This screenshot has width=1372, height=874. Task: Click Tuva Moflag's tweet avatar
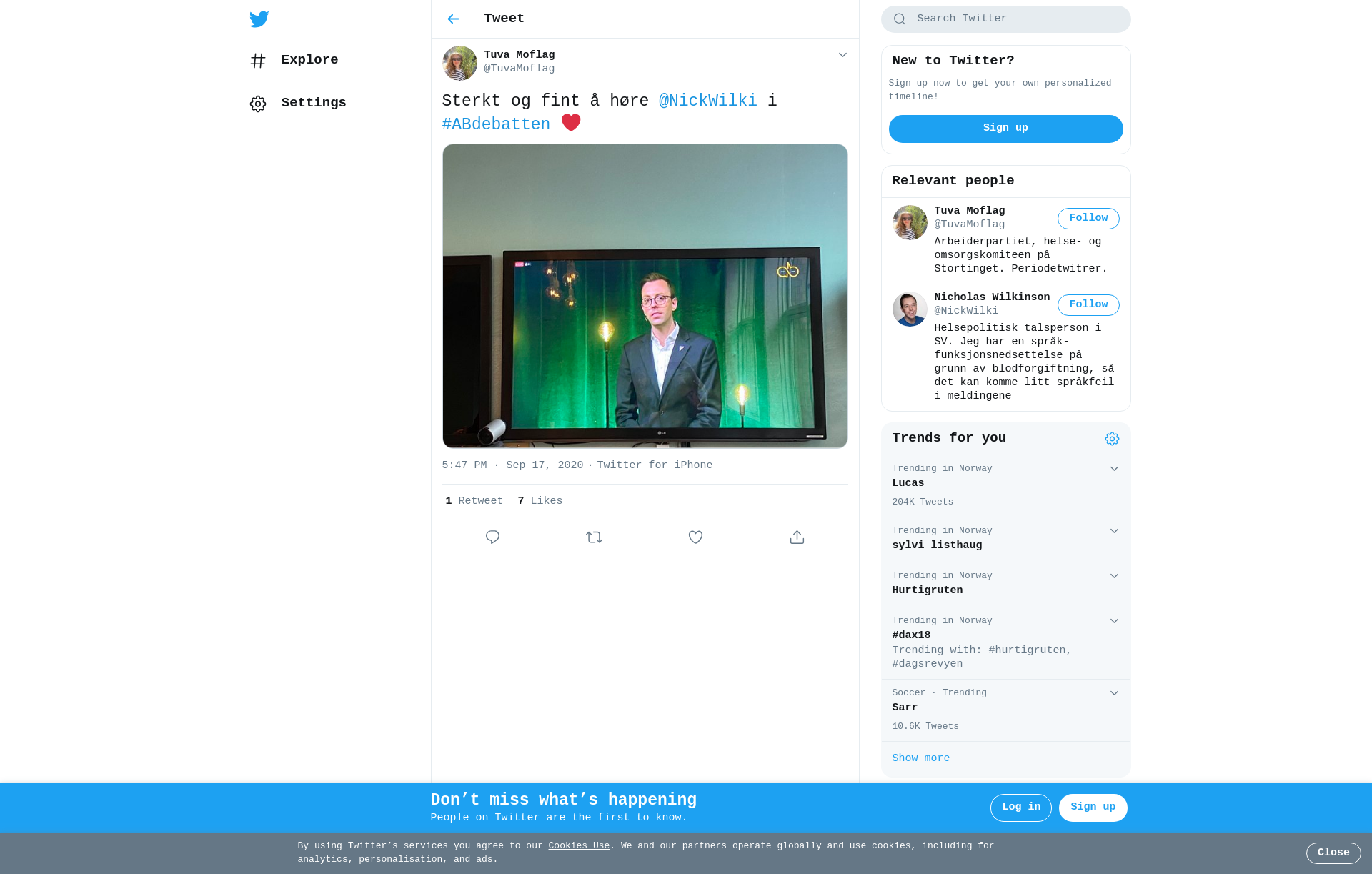click(x=459, y=63)
